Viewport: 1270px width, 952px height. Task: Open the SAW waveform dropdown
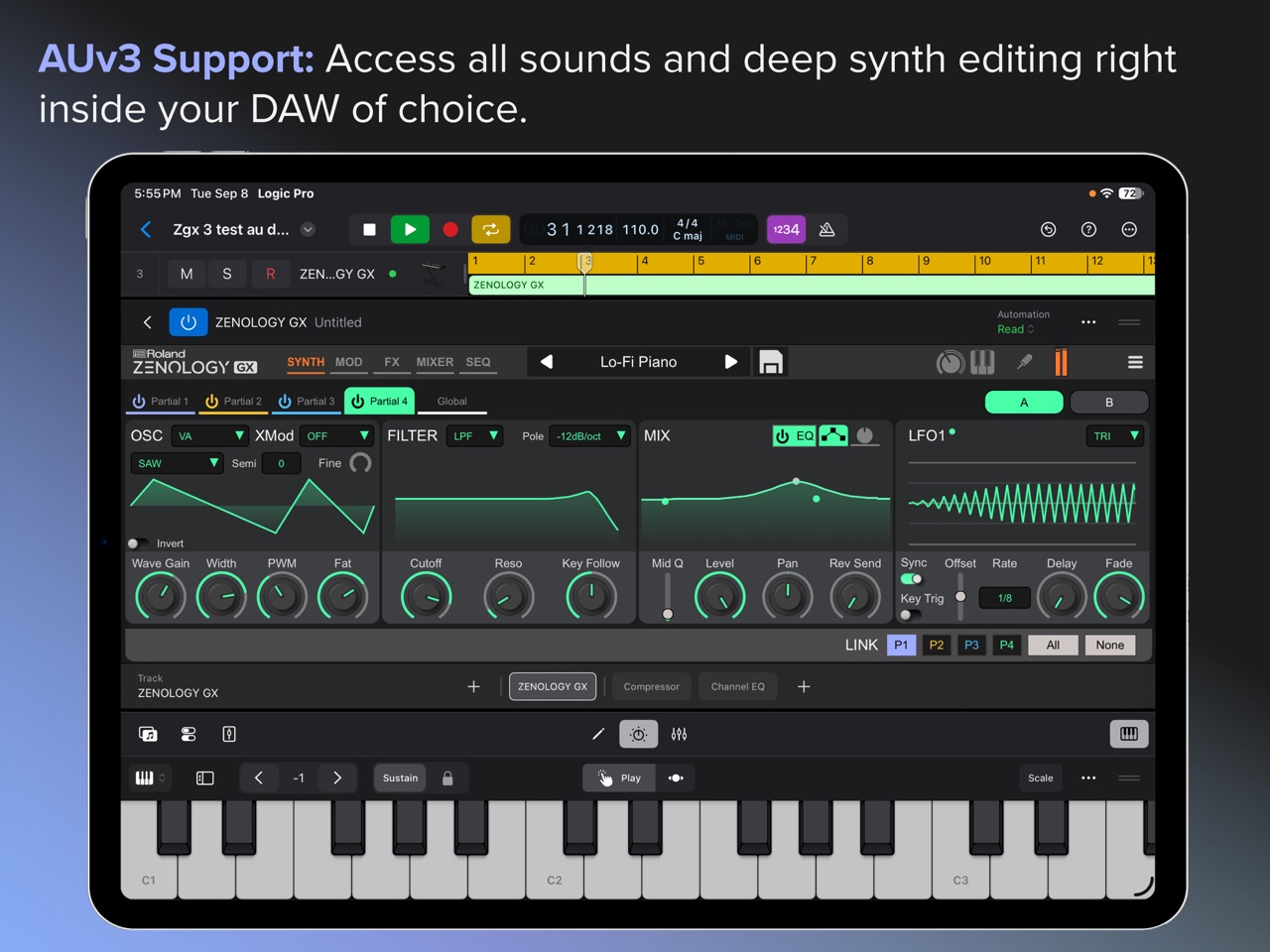176,463
